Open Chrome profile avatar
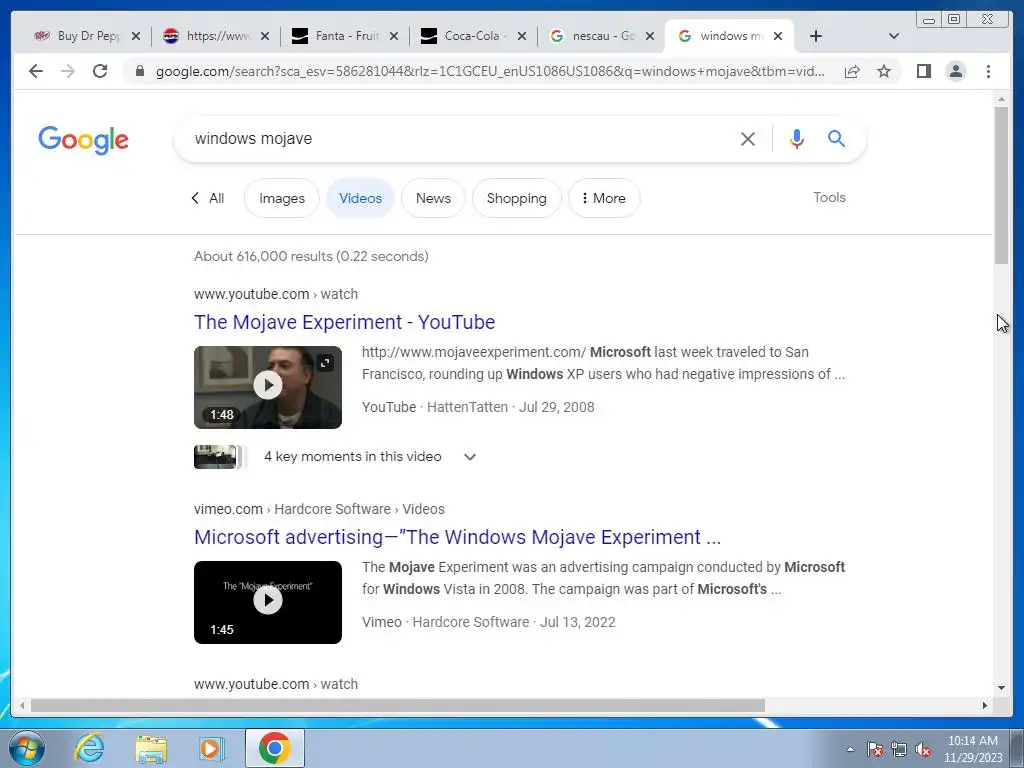Viewport: 1024px width, 768px height. tap(955, 71)
